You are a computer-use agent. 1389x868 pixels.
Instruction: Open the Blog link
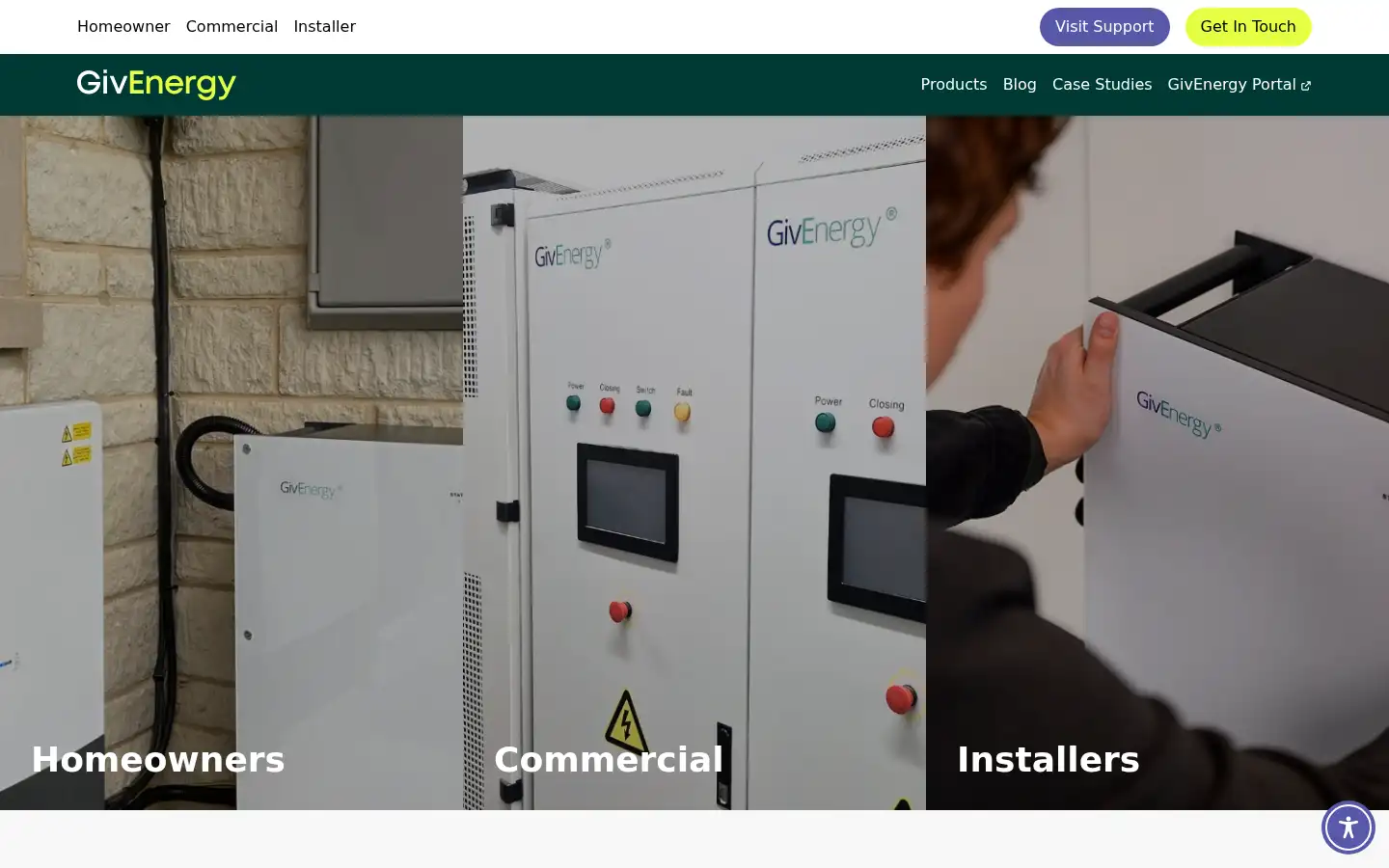pyautogui.click(x=1020, y=85)
